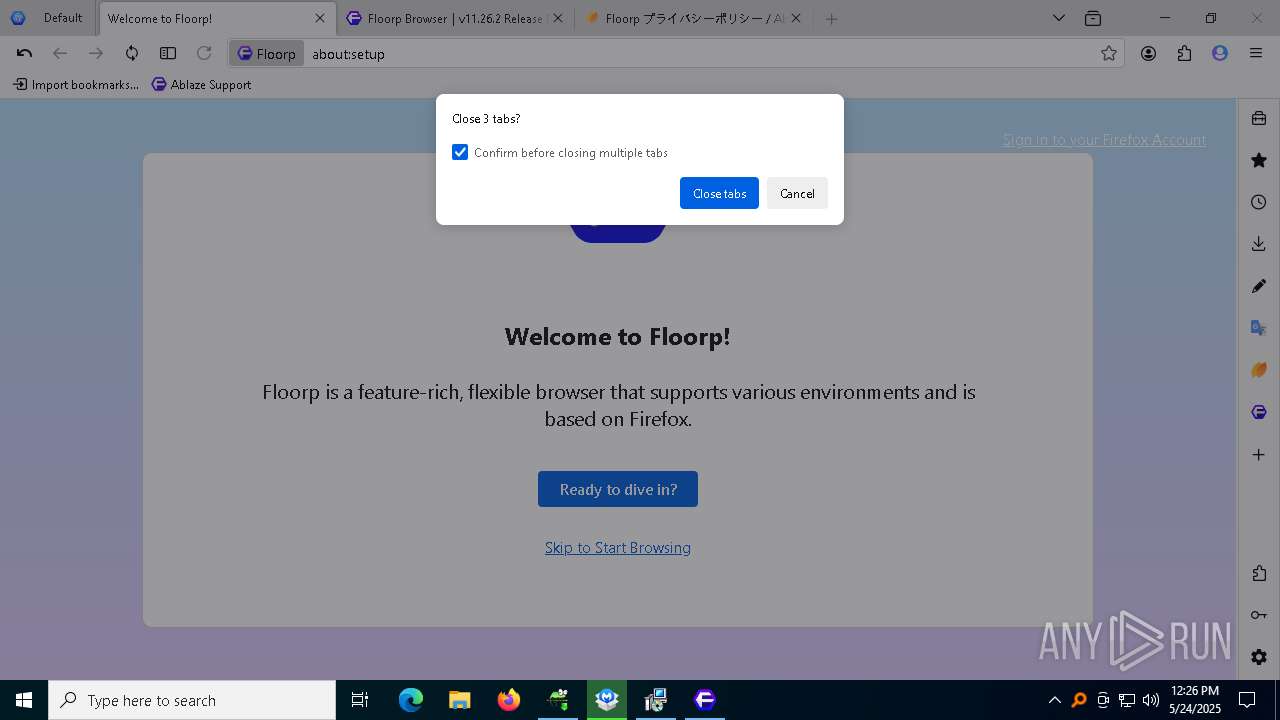Open the sidebar settings gear
1280x720 pixels.
click(1259, 657)
